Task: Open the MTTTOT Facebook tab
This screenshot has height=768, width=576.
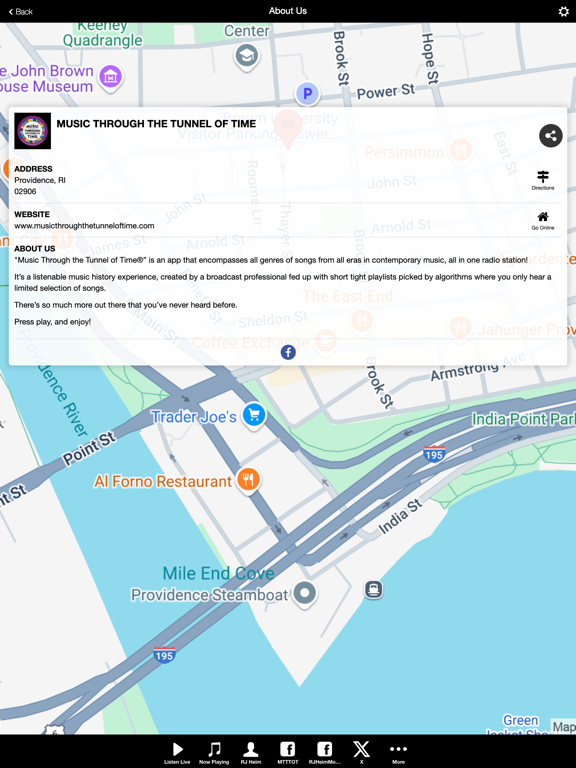Action: [288, 752]
